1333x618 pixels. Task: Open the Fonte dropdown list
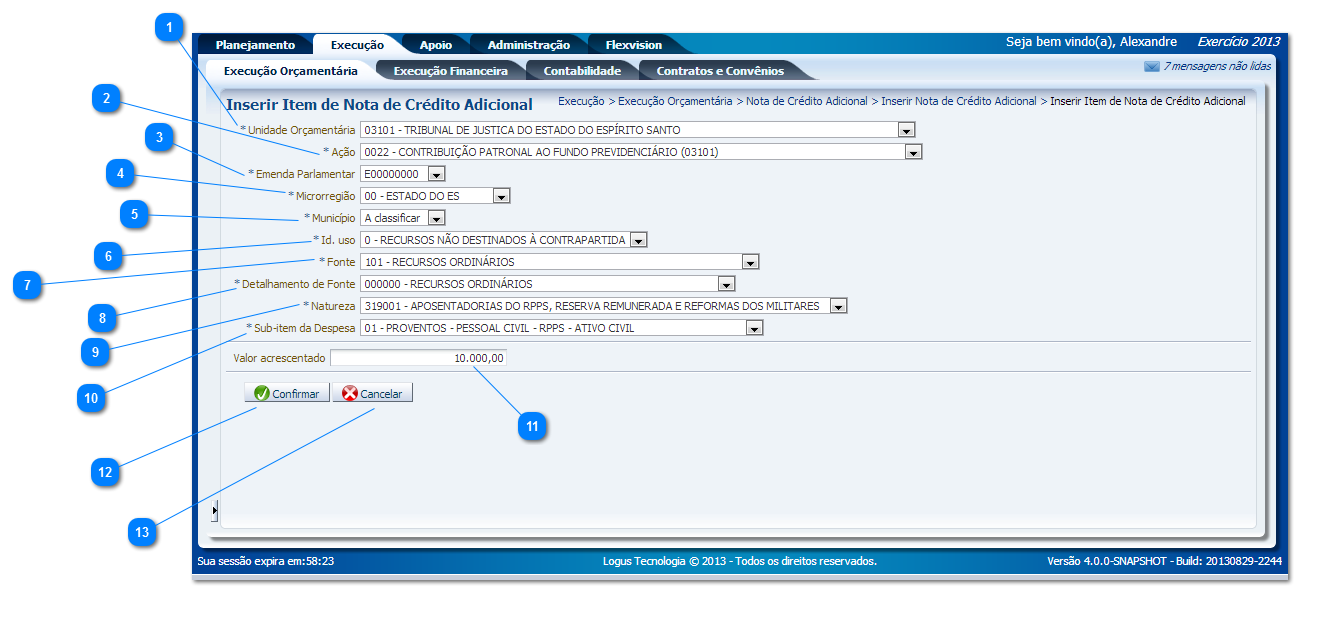coord(751,262)
